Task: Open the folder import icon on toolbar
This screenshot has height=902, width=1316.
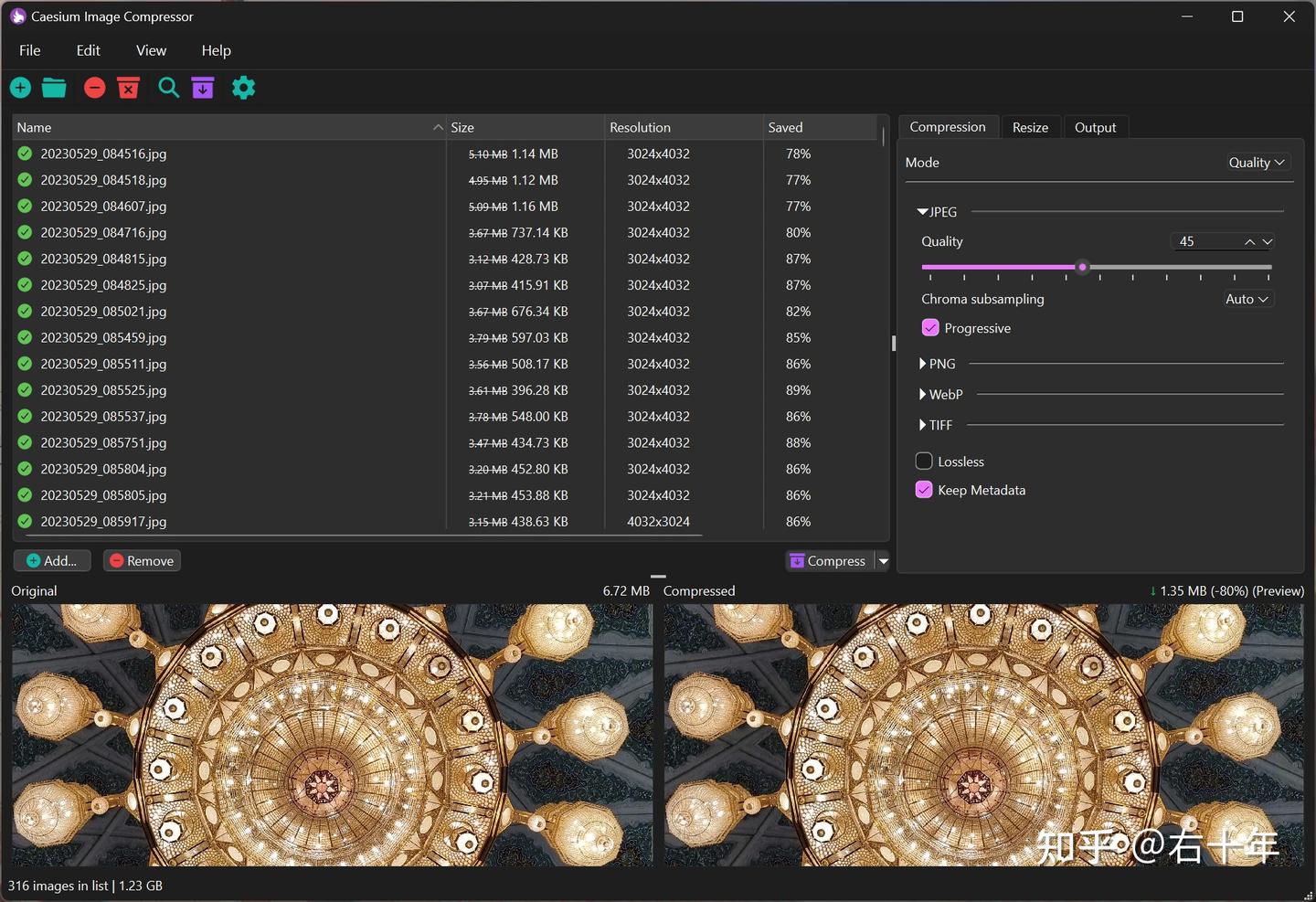Action: [53, 87]
